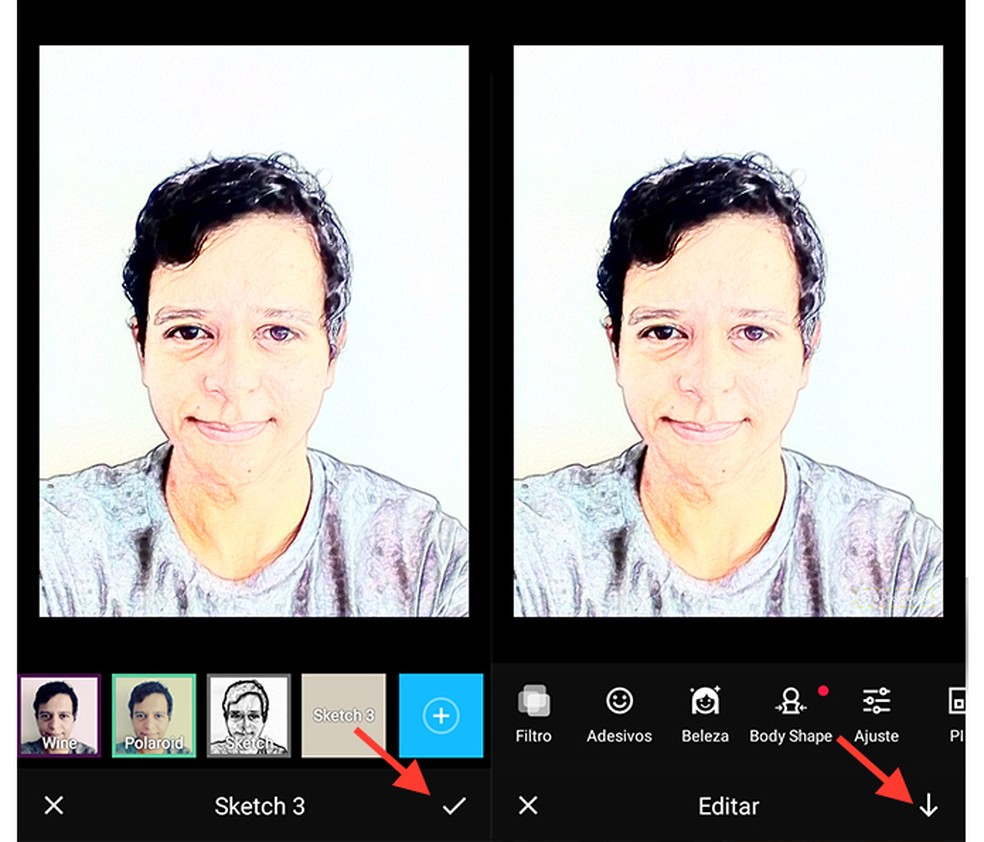984x842 pixels.
Task: Tap the Sketch 3 label in the bottom bar
Action: pos(259,806)
